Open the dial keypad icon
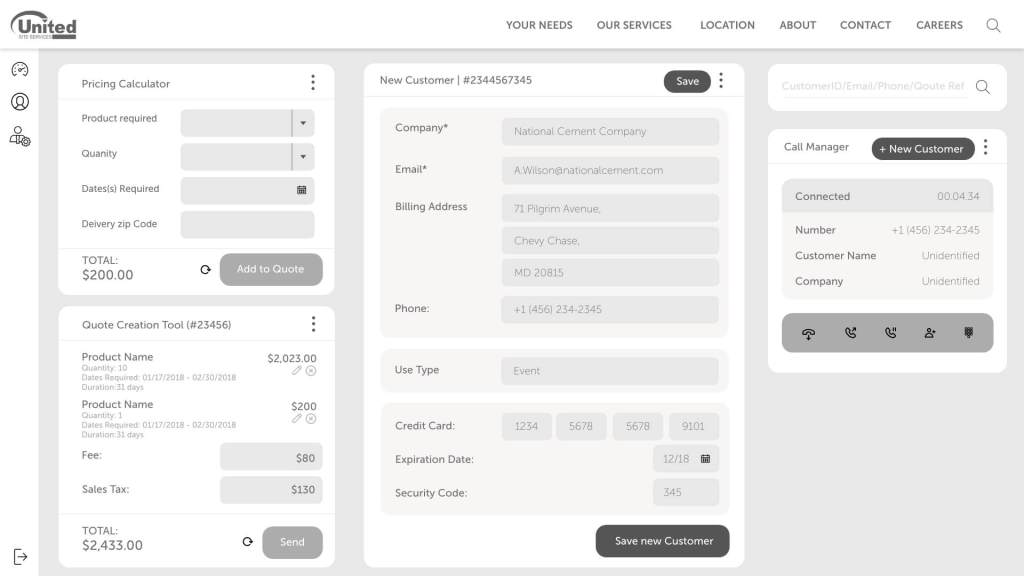The height and width of the screenshot is (576, 1024). pos(968,334)
